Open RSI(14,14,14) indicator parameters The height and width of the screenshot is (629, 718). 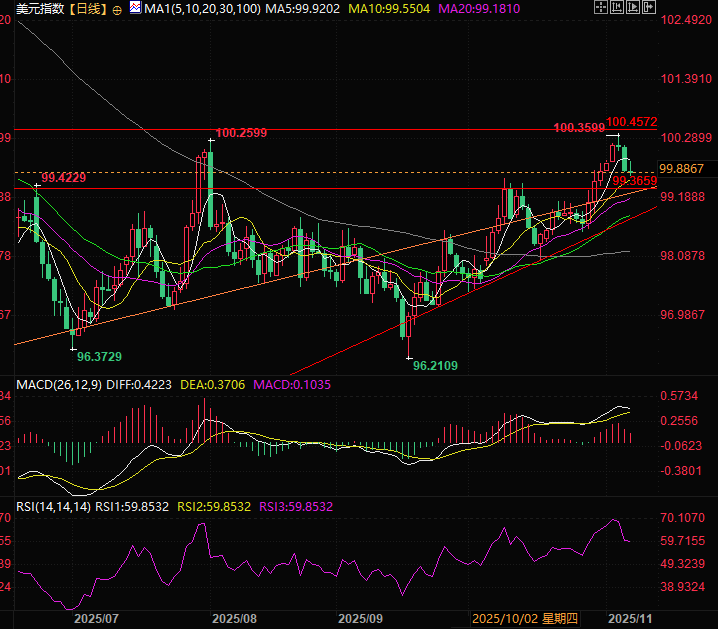point(53,507)
